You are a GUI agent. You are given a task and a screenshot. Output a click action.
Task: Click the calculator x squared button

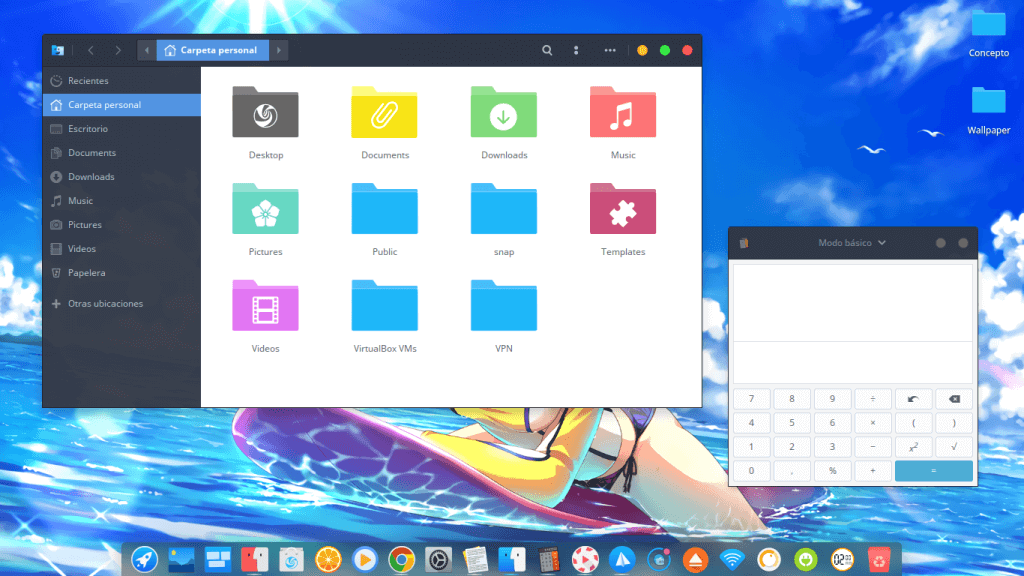coord(913,447)
